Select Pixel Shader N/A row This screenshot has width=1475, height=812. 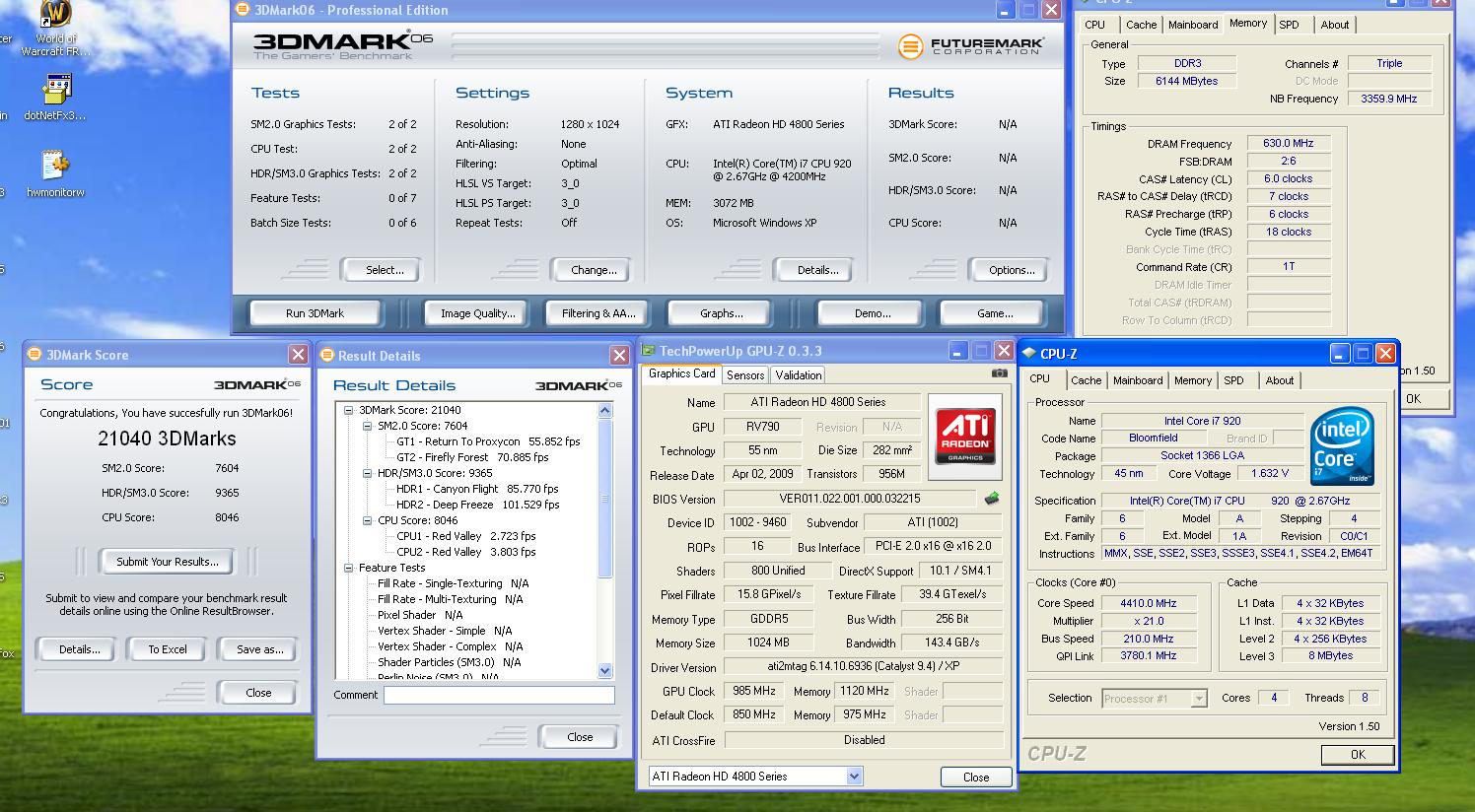[420, 615]
